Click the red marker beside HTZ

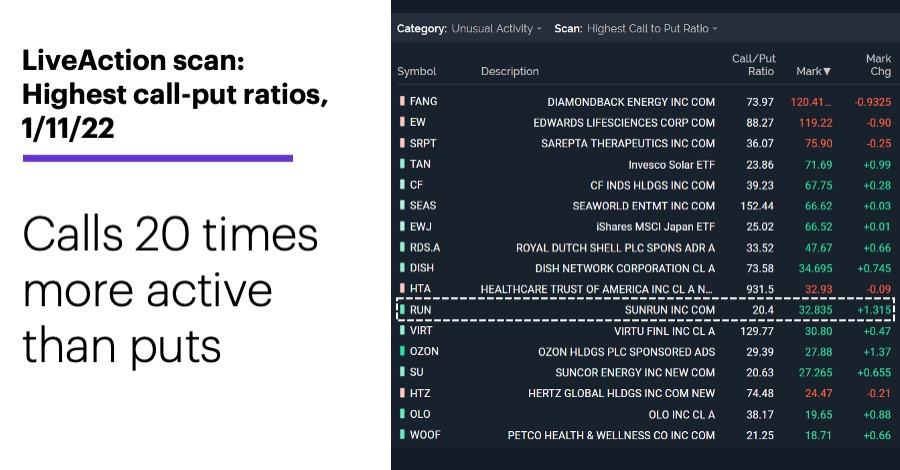tap(402, 393)
